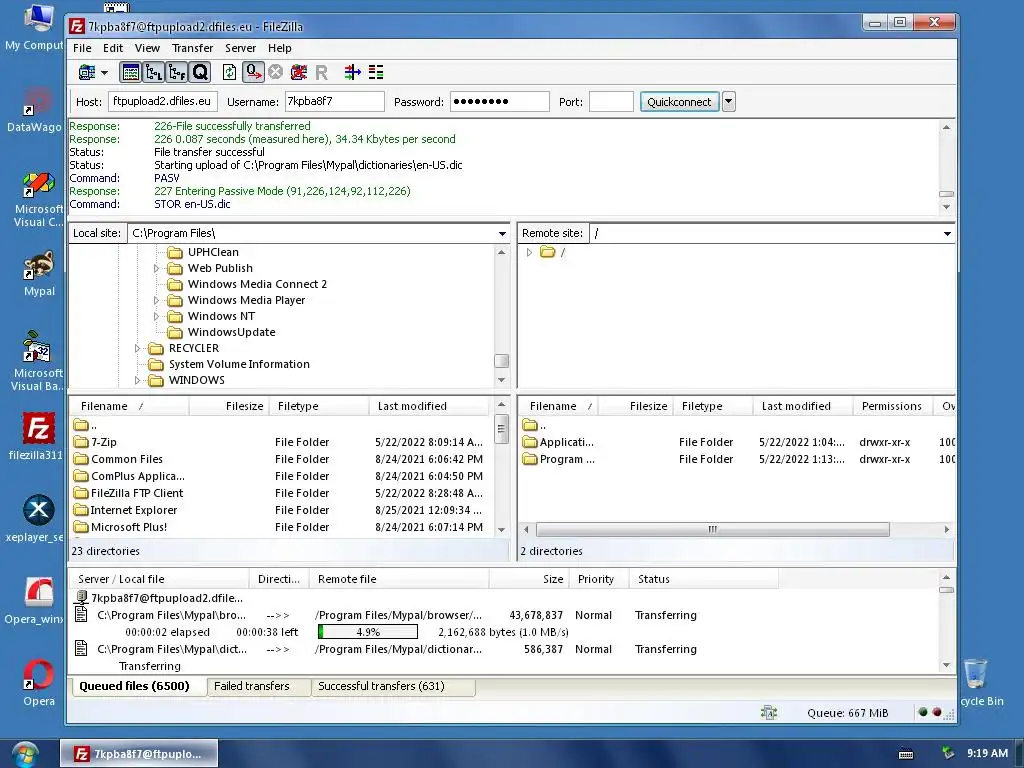Disconnect from the current server

(299, 72)
